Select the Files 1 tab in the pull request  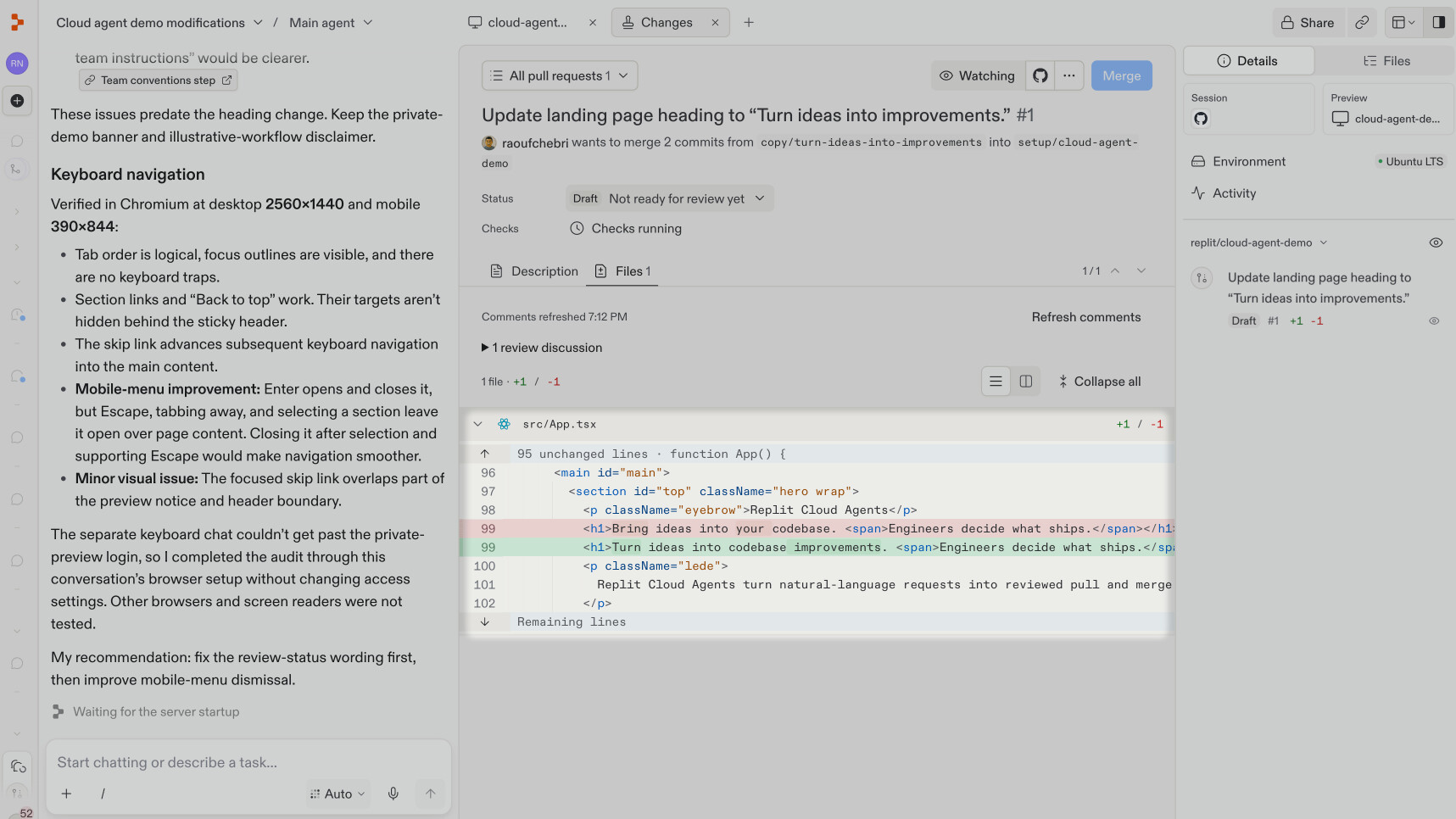pyautogui.click(x=623, y=271)
